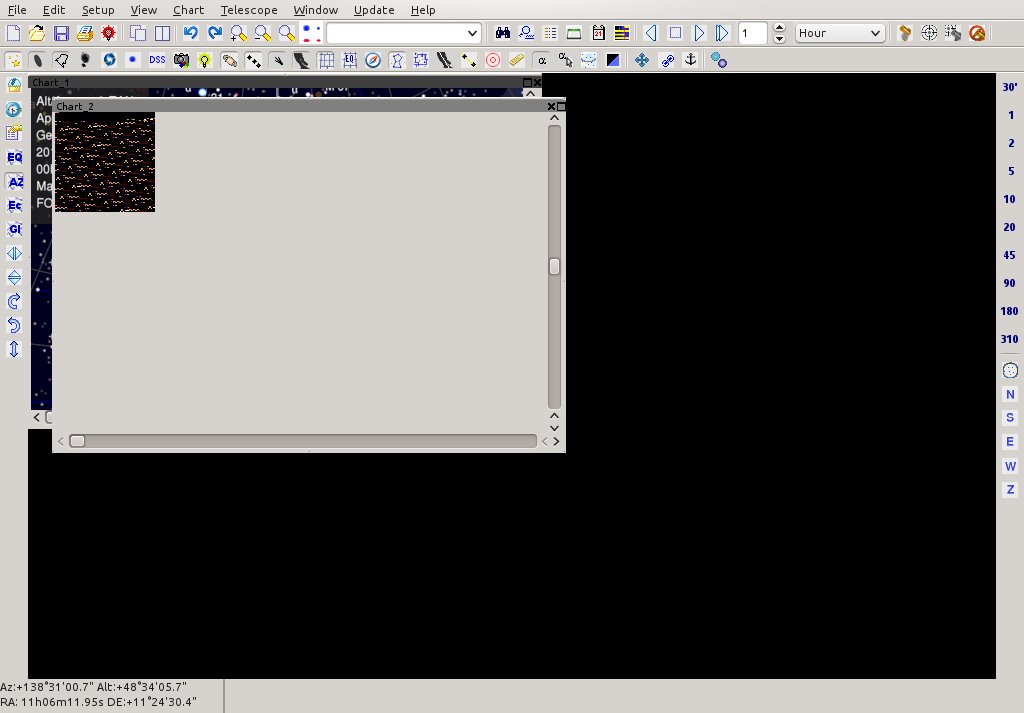The image size is (1024, 713).
Task: Flip chart vertically
Action: [14, 277]
